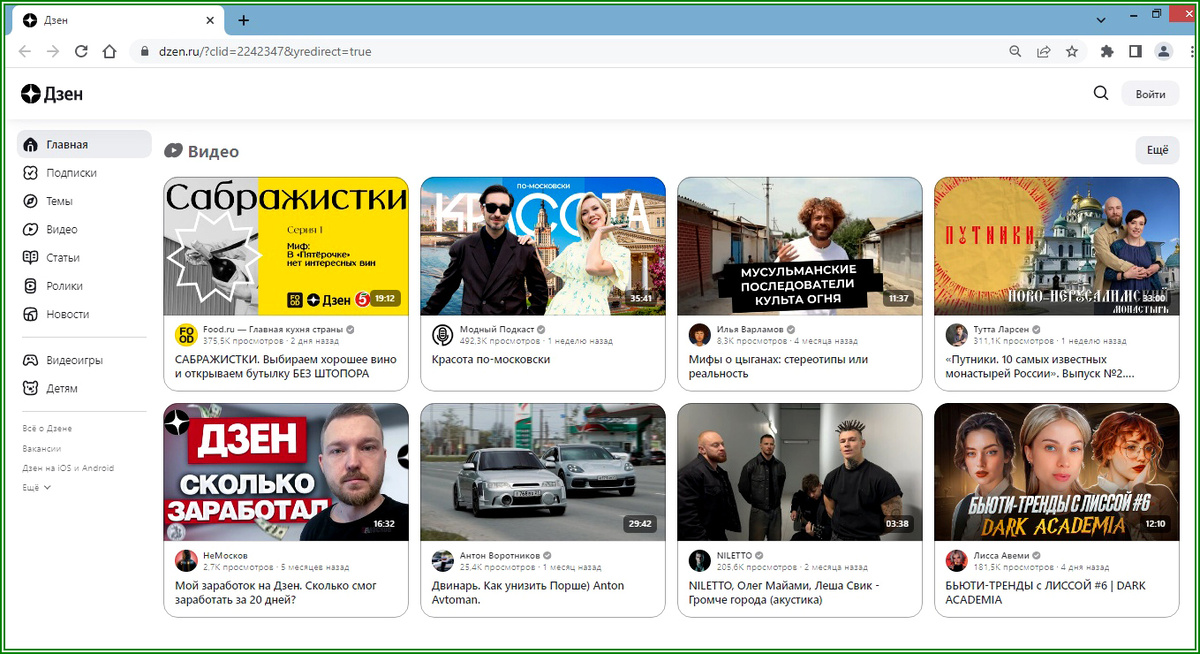Open the Мусульманские последователи video thumbnail
Image resolution: width=1200 pixels, height=654 pixels.
(x=800, y=246)
